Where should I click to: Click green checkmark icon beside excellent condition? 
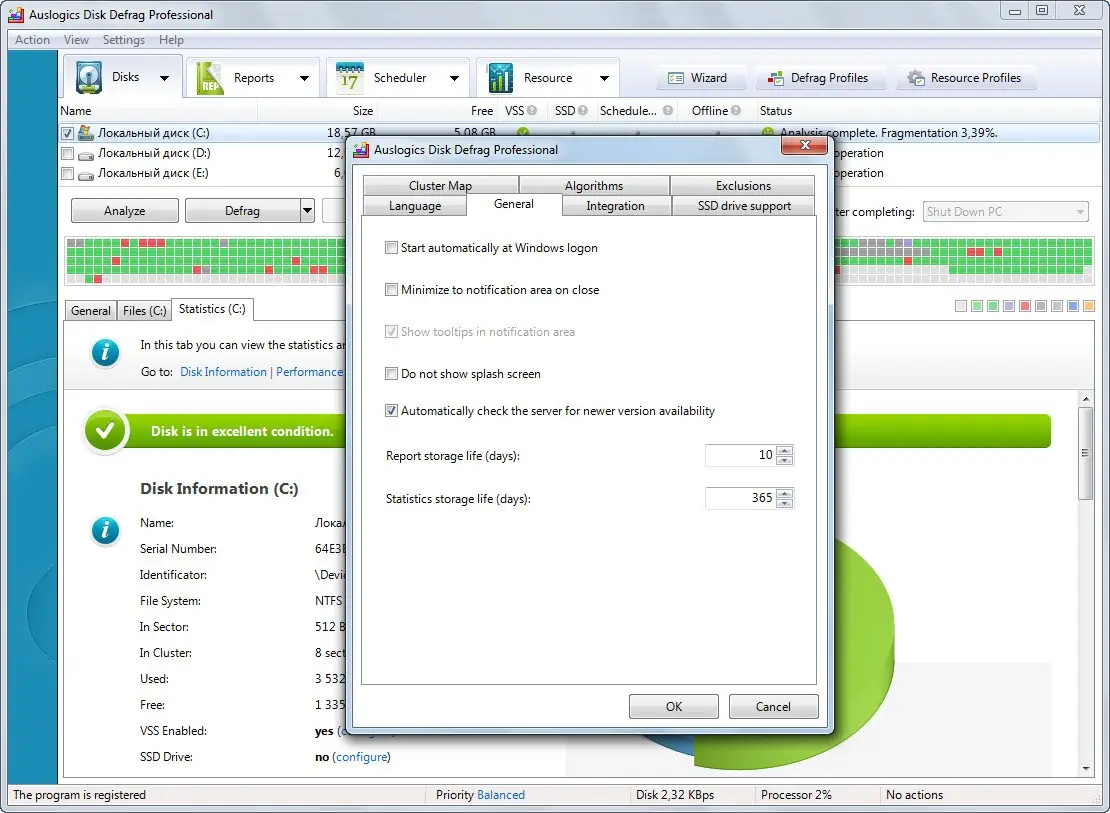pyautogui.click(x=105, y=431)
